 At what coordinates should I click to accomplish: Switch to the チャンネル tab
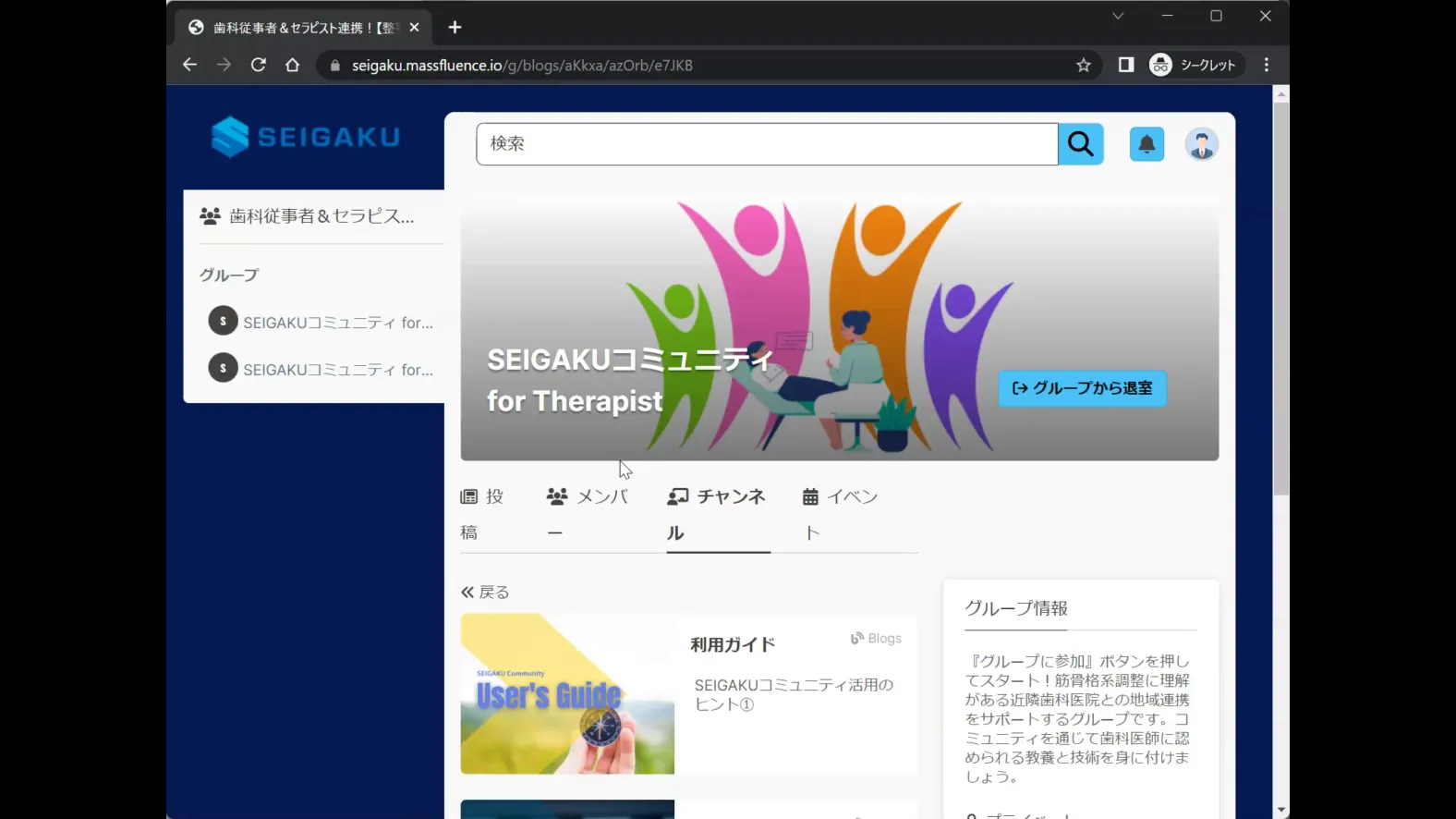tap(717, 515)
